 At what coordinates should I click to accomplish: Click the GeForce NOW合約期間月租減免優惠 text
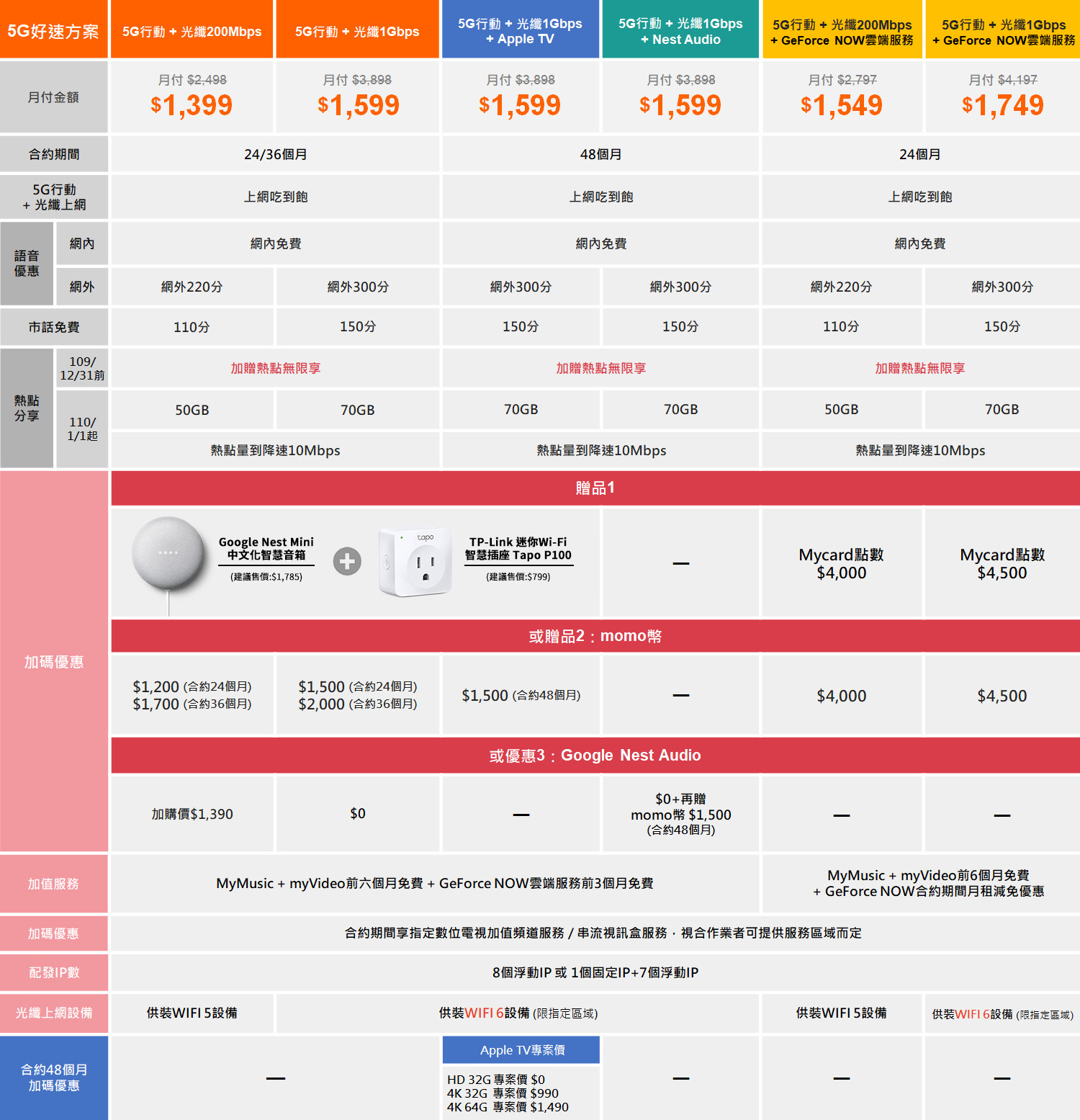pos(935,892)
